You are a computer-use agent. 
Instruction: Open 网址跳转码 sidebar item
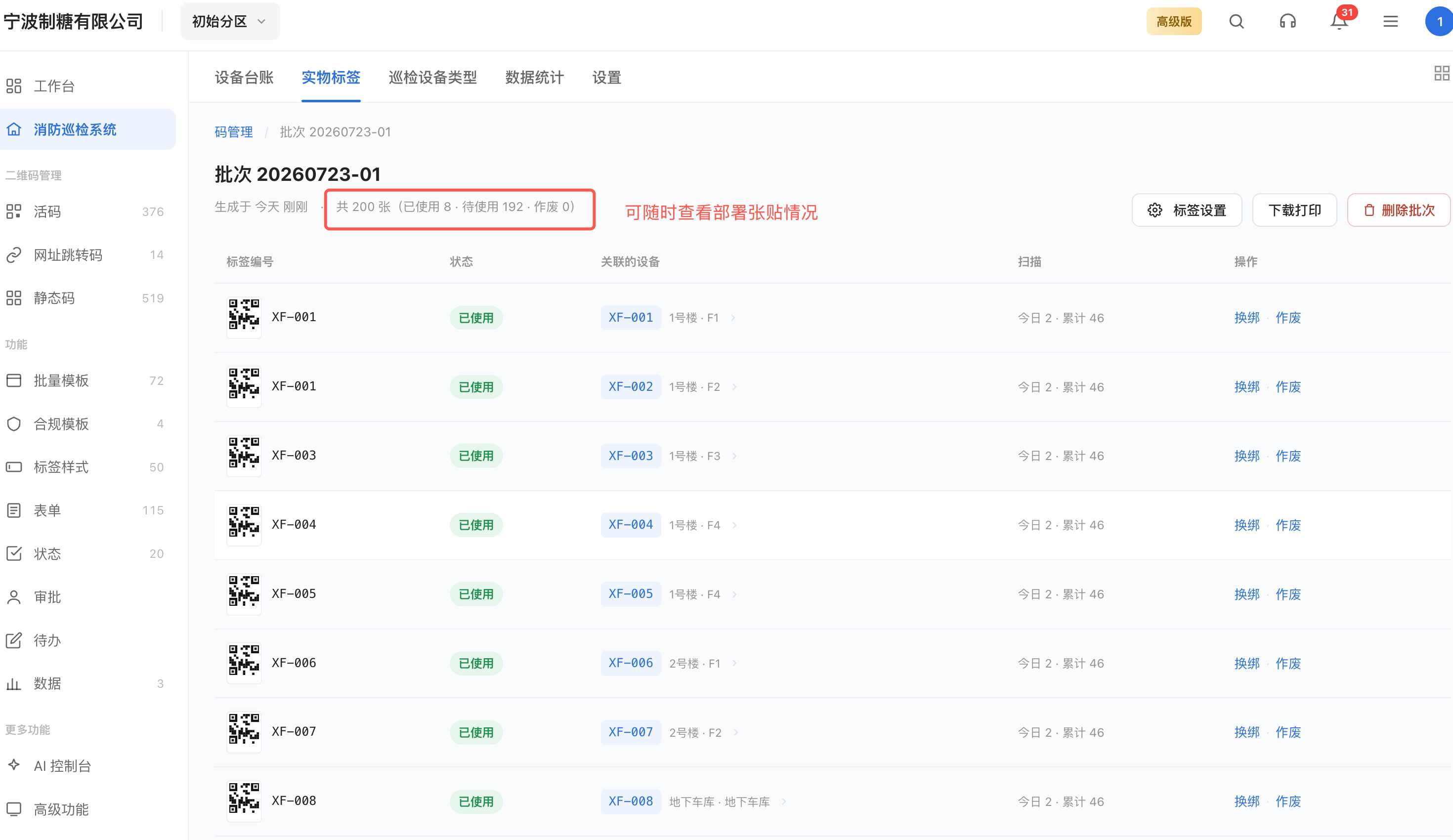click(x=87, y=255)
